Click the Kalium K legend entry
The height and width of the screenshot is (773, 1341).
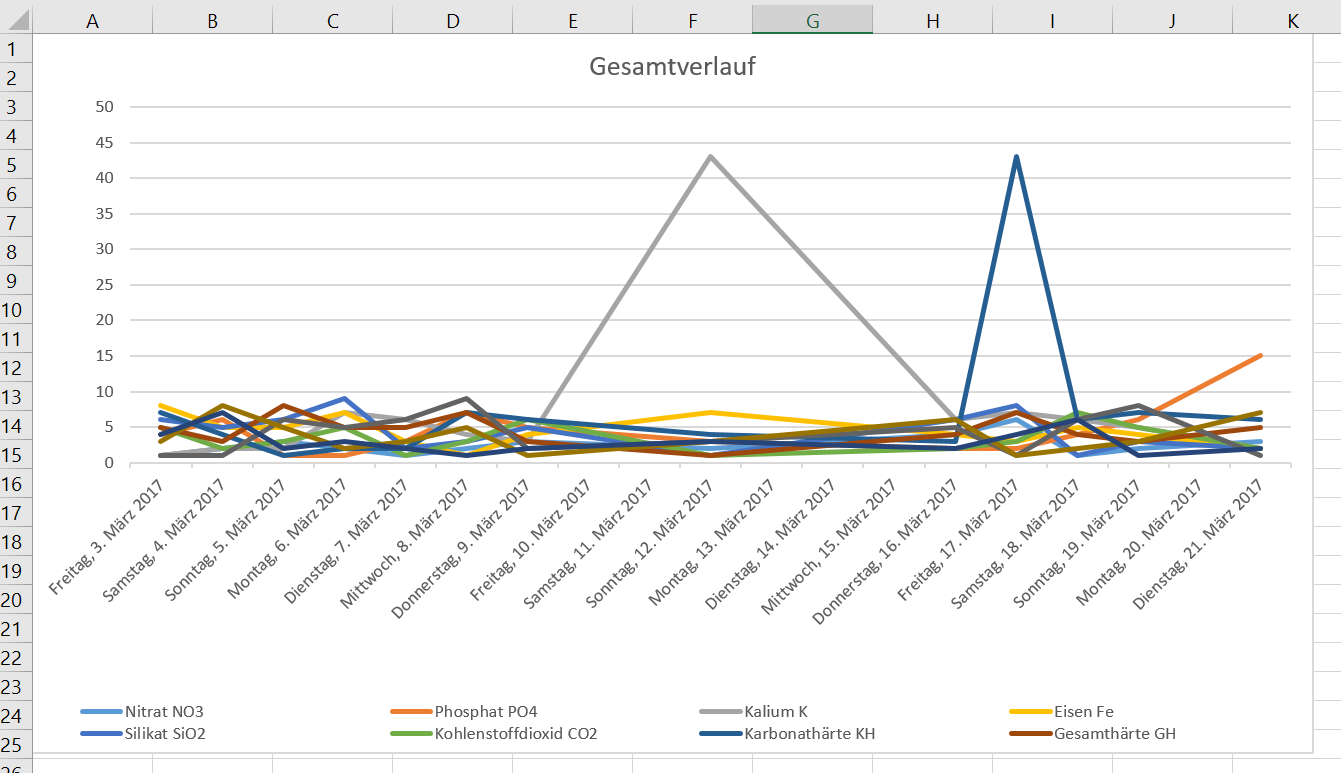pyautogui.click(x=753, y=712)
